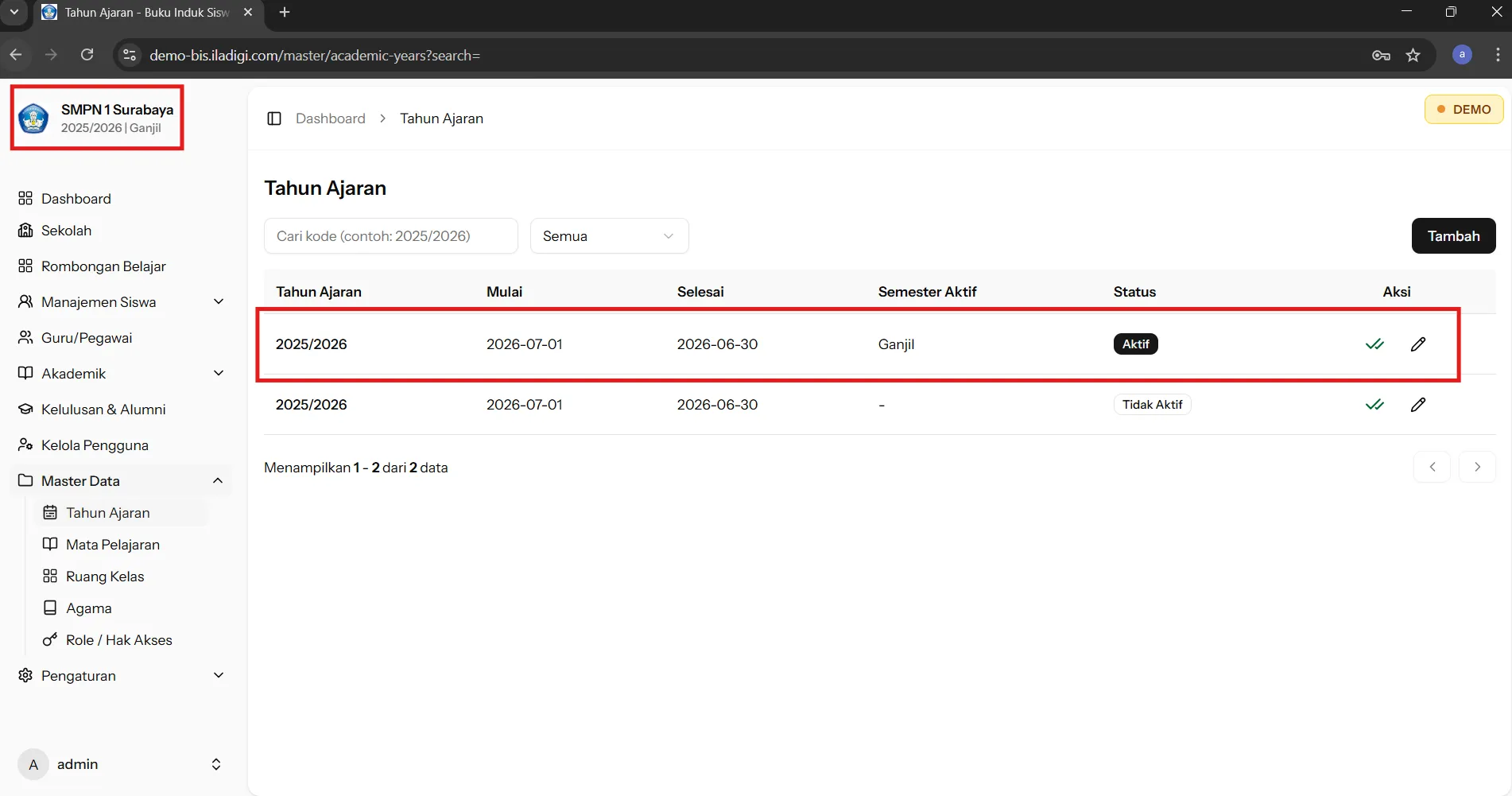Go to next page of results
Screen dimensions: 1512x796
point(1477,467)
